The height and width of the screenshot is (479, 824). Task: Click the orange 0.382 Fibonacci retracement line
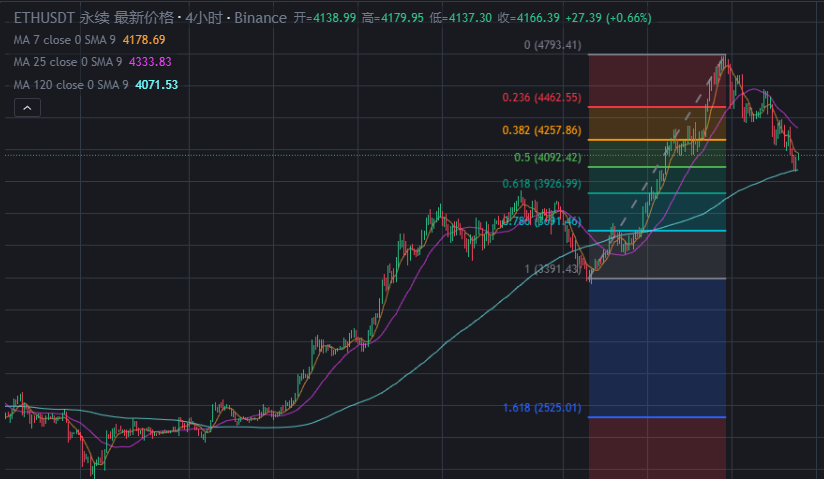tap(657, 140)
